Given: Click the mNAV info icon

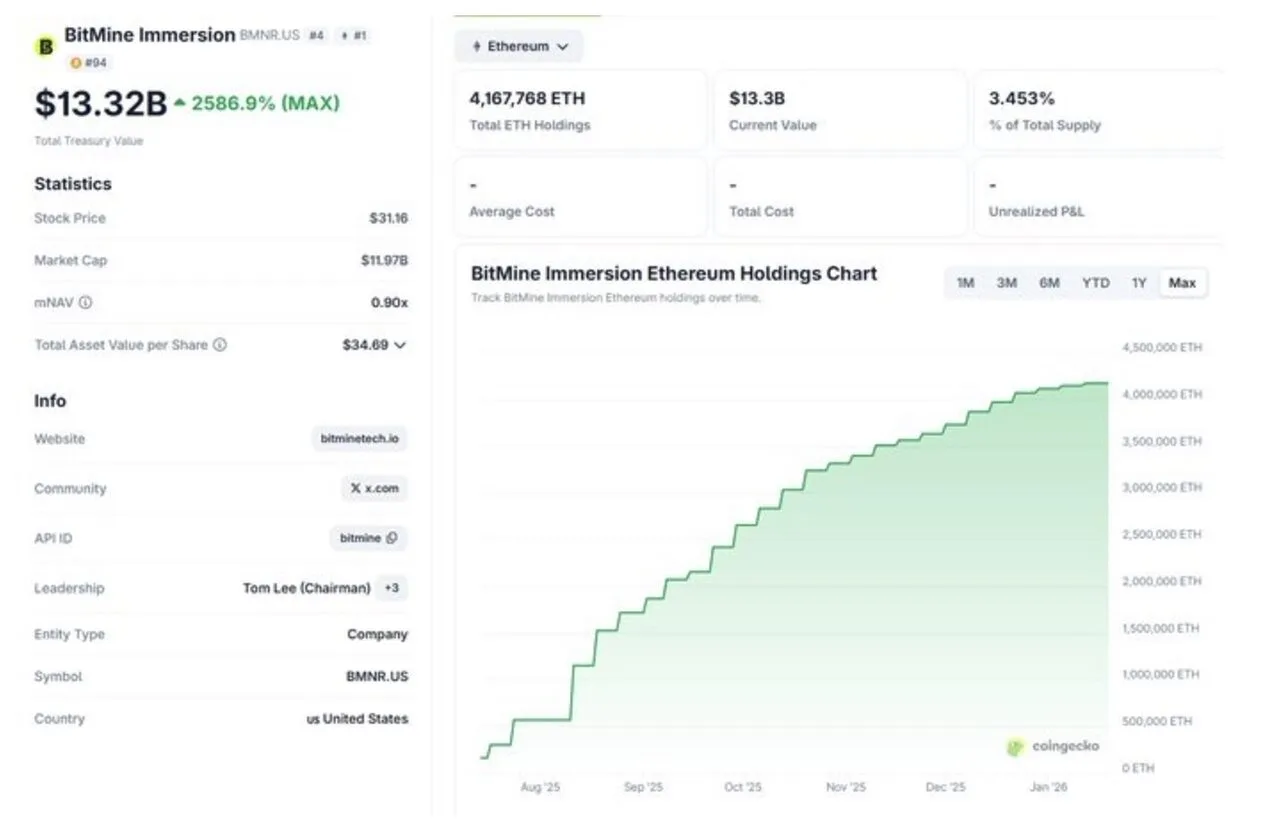Looking at the screenshot, I should coord(86,302).
